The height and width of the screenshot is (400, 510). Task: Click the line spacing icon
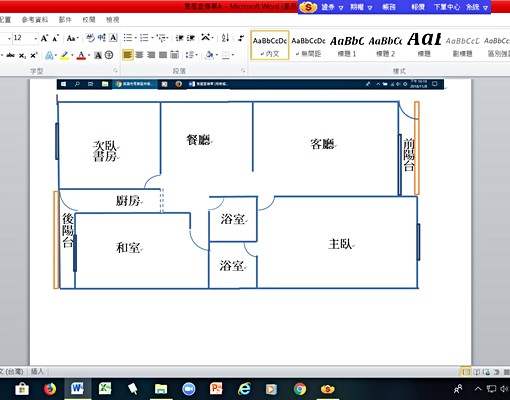[190, 55]
